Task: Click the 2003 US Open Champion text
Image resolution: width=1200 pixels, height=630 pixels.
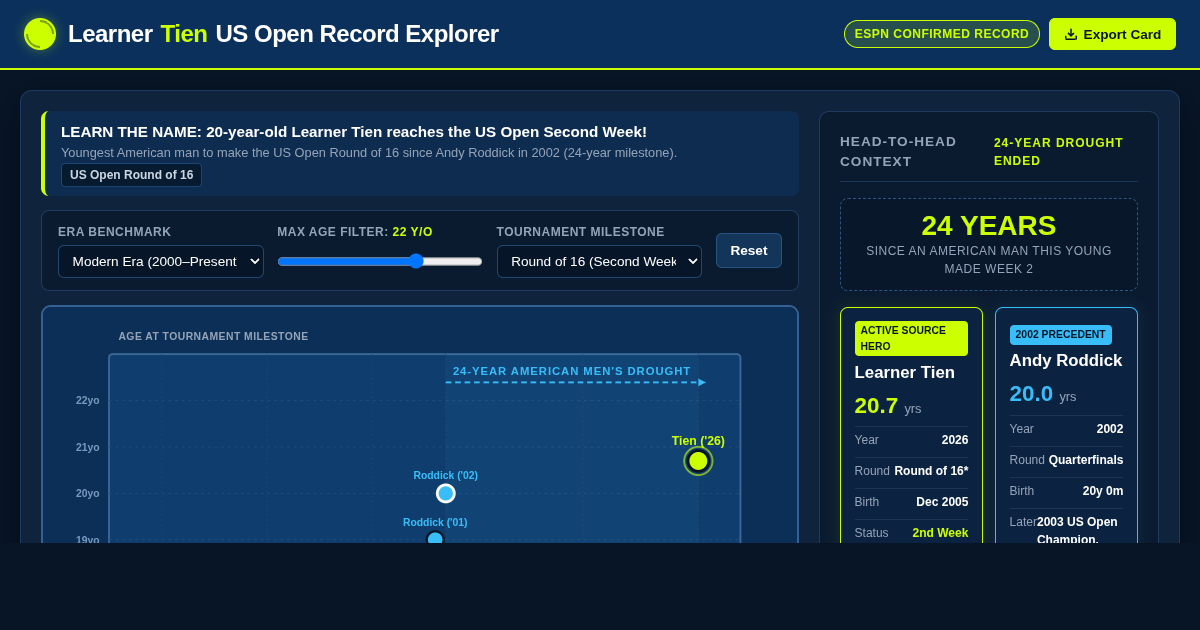Action: click(x=1077, y=530)
